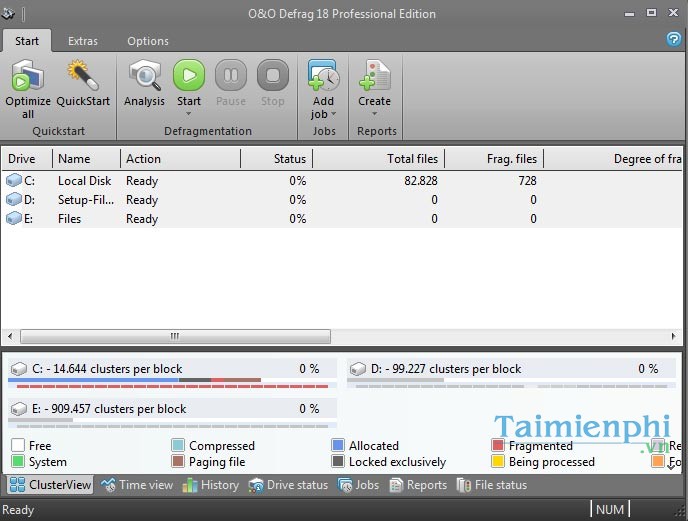Click the C: cluster view disk icon
Screen dimensions: 688x521
[18, 369]
